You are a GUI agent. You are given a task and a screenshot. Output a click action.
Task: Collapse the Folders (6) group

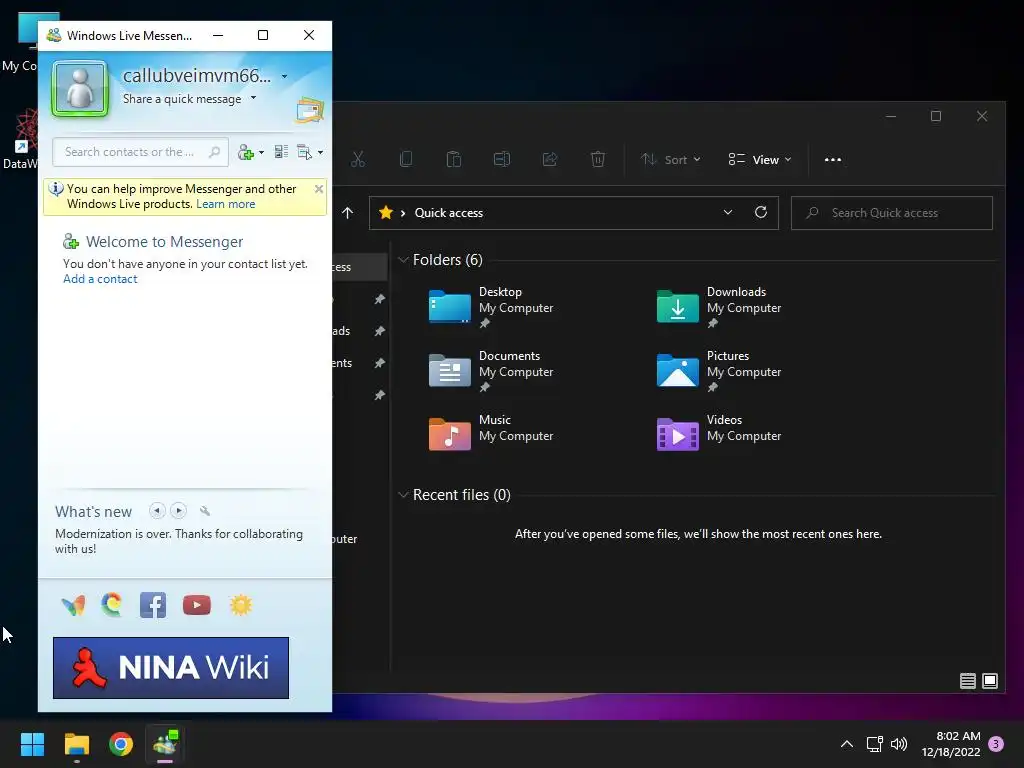pos(403,260)
